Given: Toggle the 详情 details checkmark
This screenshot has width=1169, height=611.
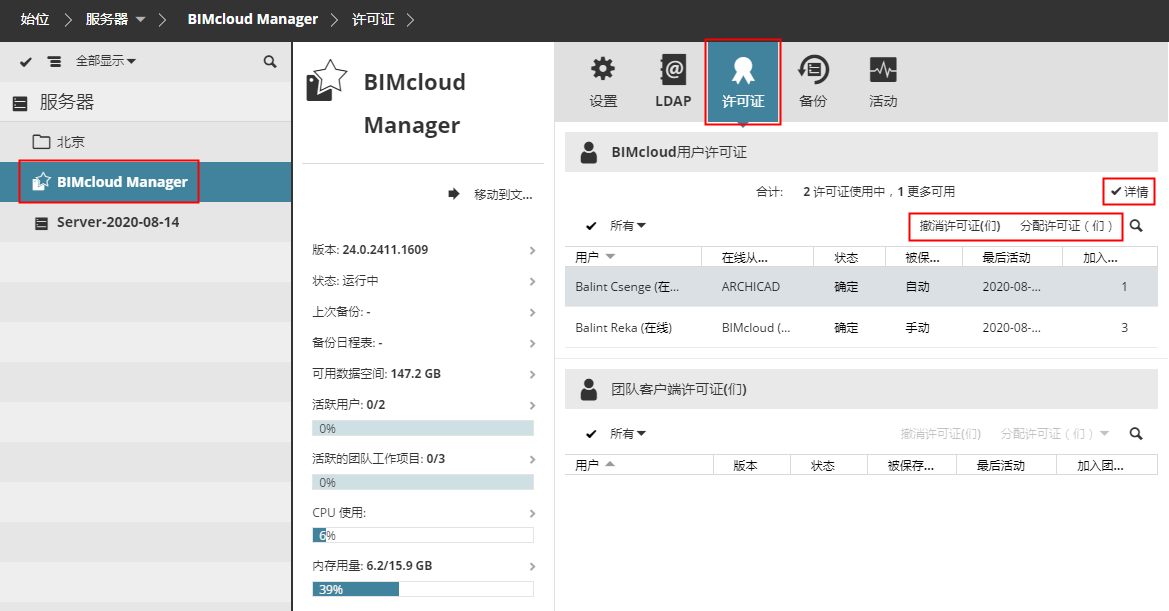Looking at the screenshot, I should (1129, 191).
